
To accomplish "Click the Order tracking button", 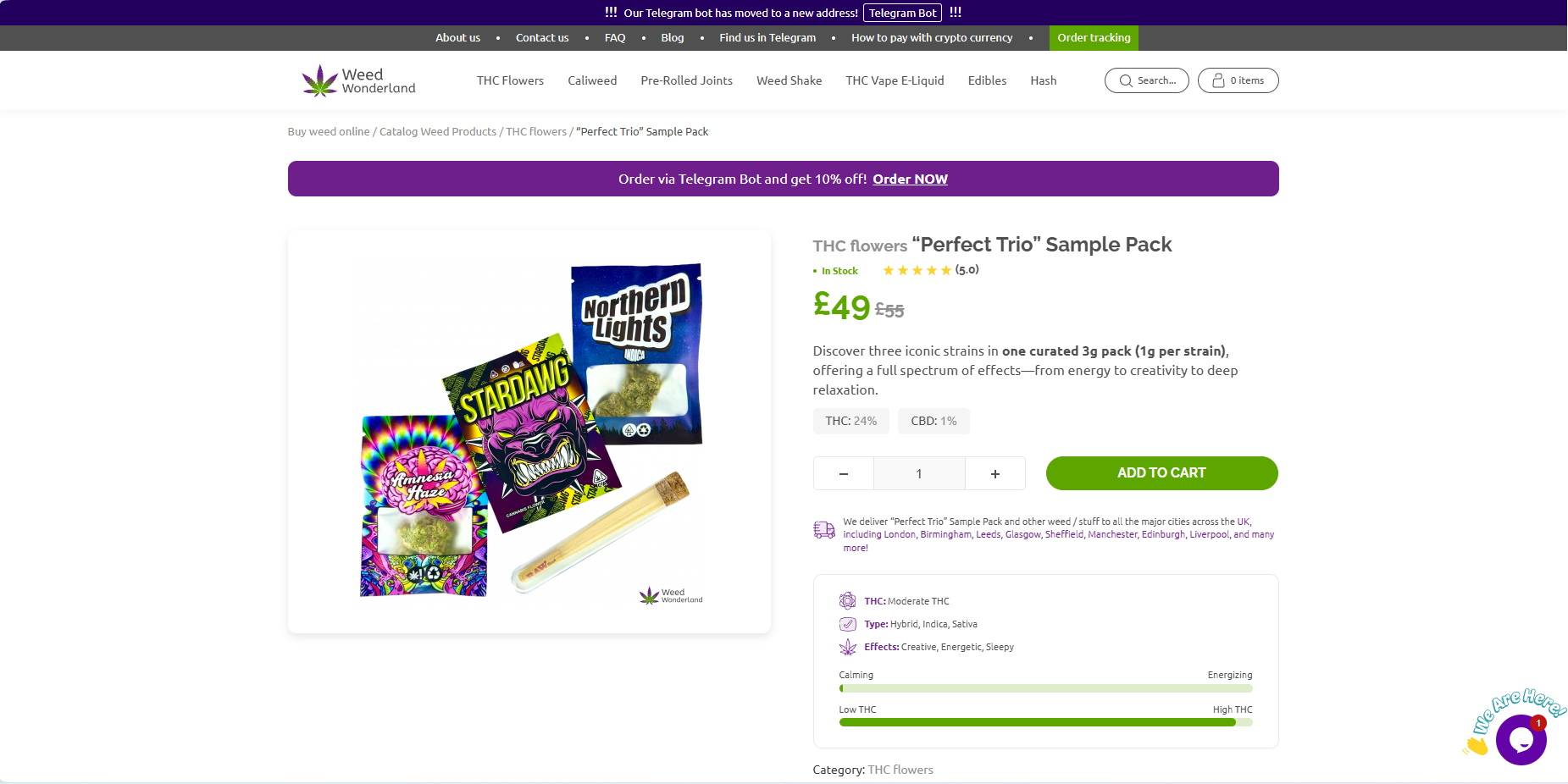I will point(1094,38).
